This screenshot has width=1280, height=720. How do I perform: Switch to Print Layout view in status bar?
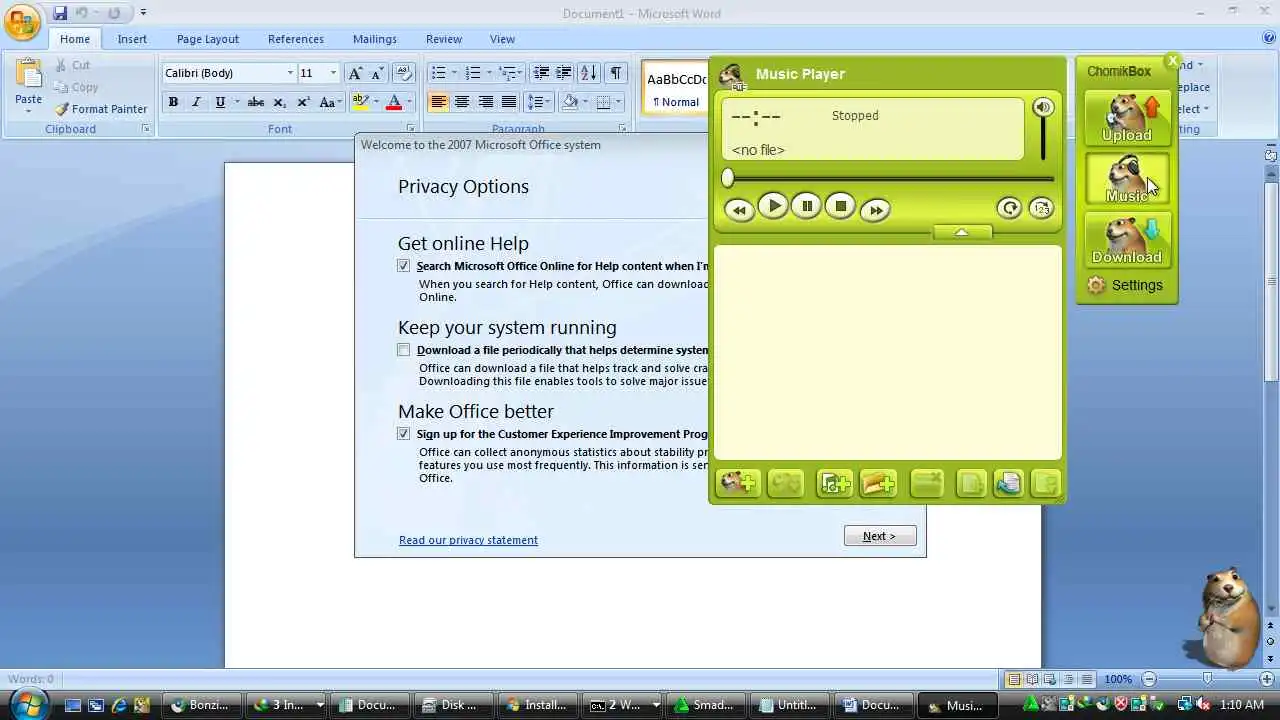pyautogui.click(x=1014, y=679)
